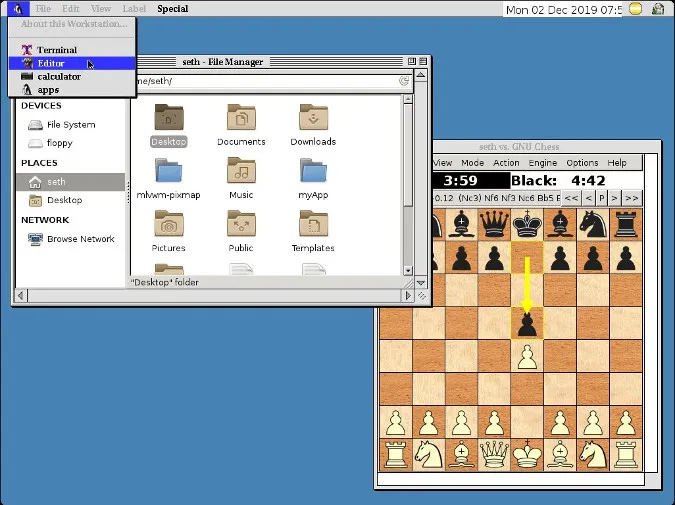
Task: Open the Engine menu in GNU Chess
Action: (x=543, y=163)
